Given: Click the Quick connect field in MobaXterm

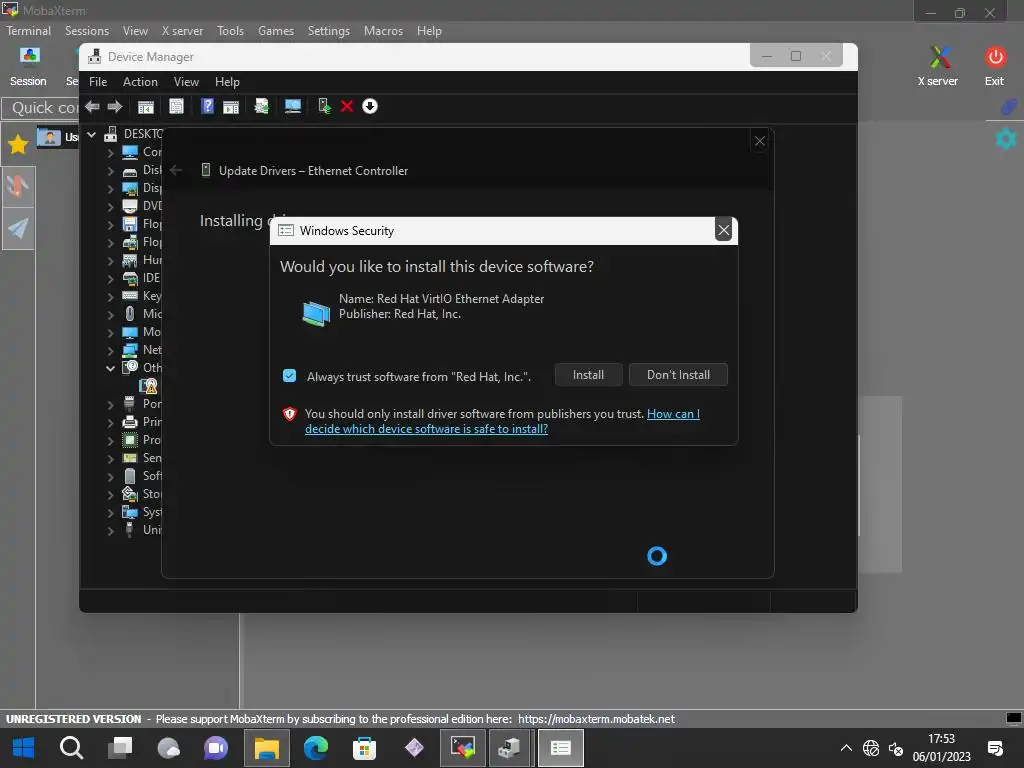Looking at the screenshot, I should pos(40,108).
